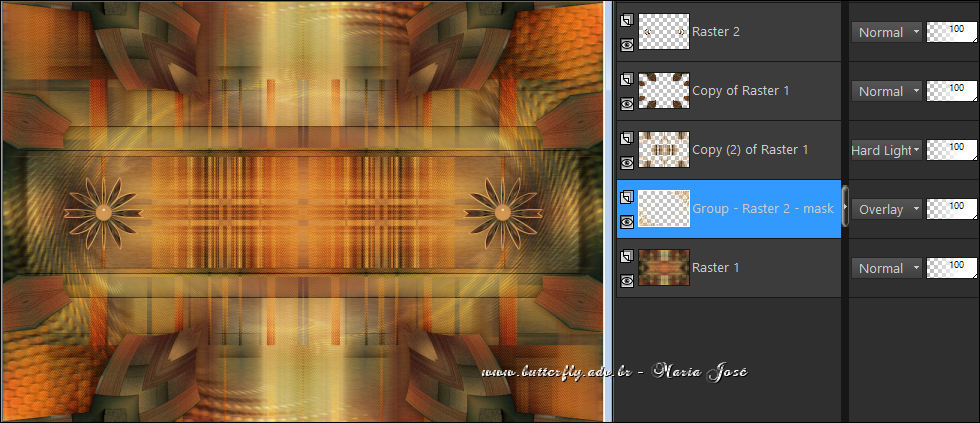The width and height of the screenshot is (980, 423).
Task: Select Group - Raster 2 - mask thumbnail
Action: pyautogui.click(x=664, y=209)
